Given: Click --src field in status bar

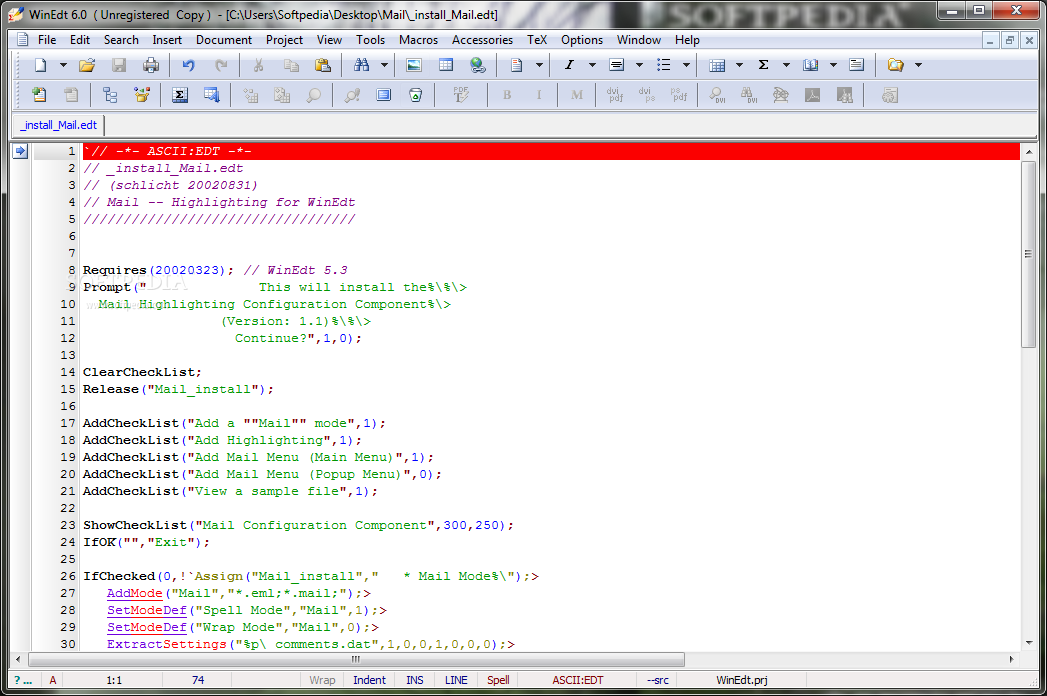Looking at the screenshot, I should (x=657, y=680).
